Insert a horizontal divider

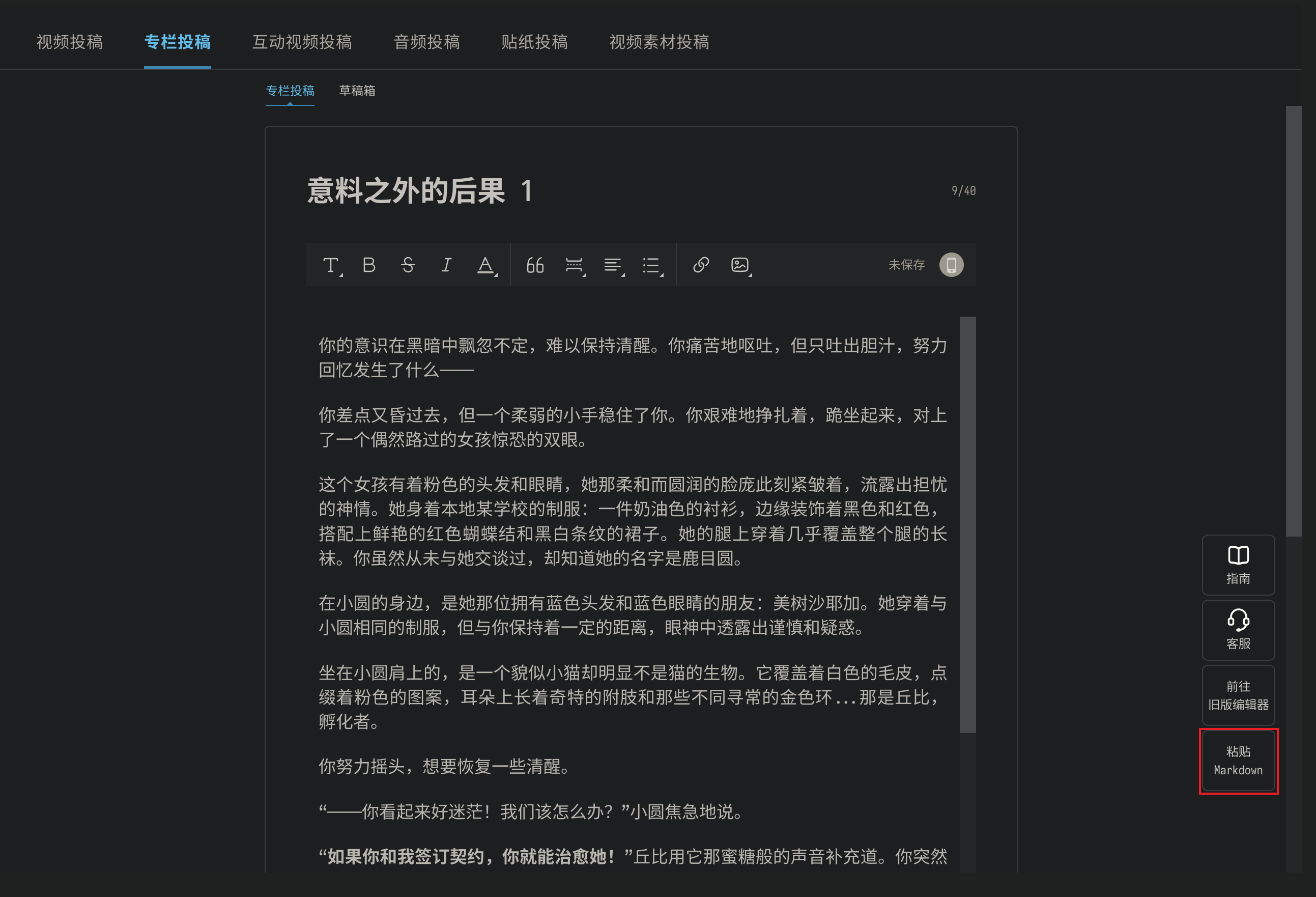click(x=574, y=265)
